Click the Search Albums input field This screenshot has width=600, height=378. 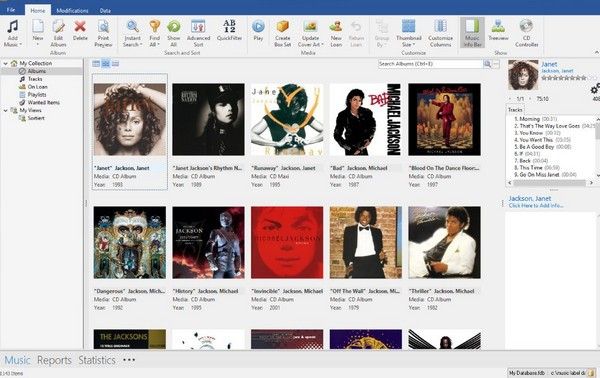point(430,64)
